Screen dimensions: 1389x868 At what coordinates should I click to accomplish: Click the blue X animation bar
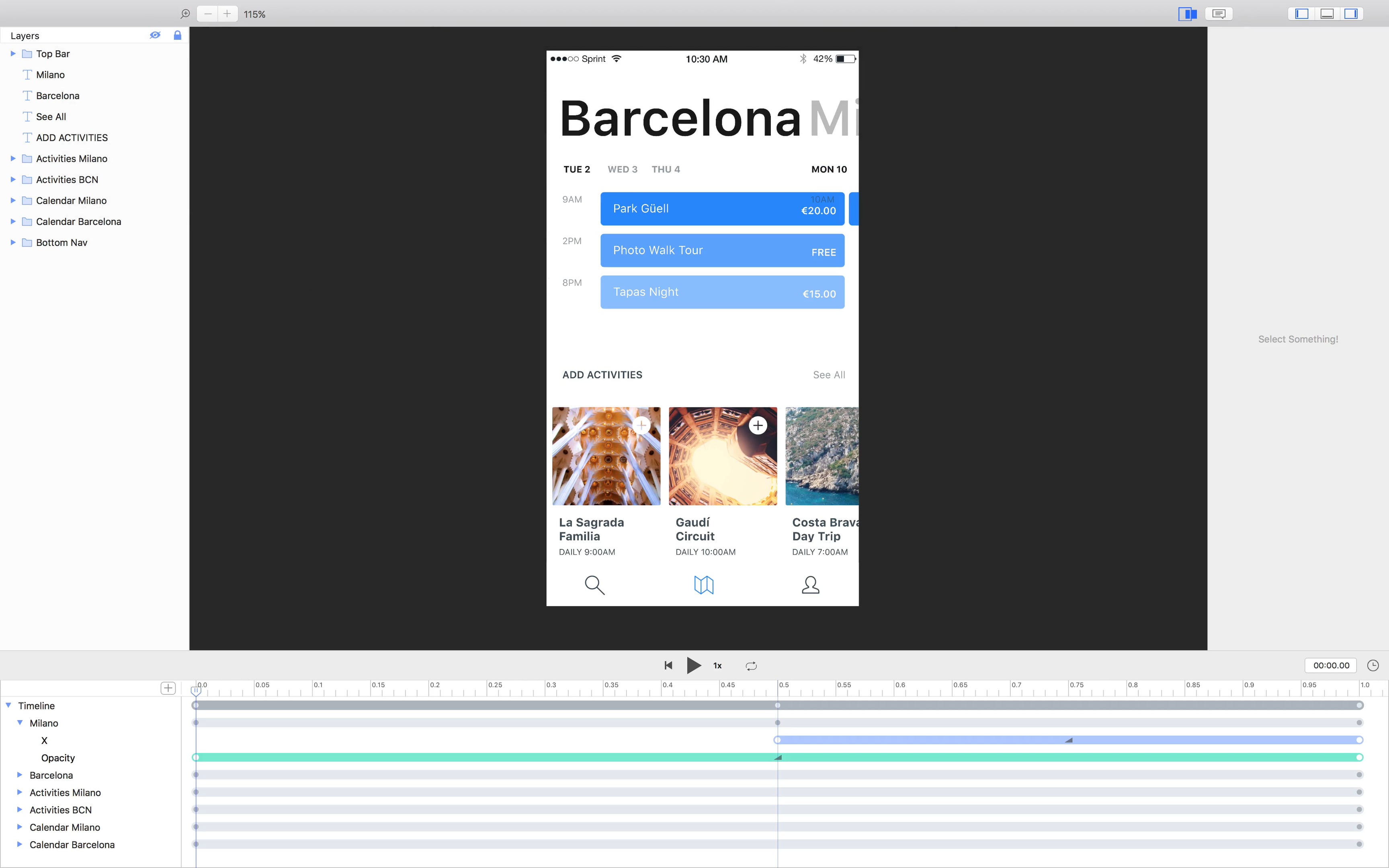click(1069, 740)
